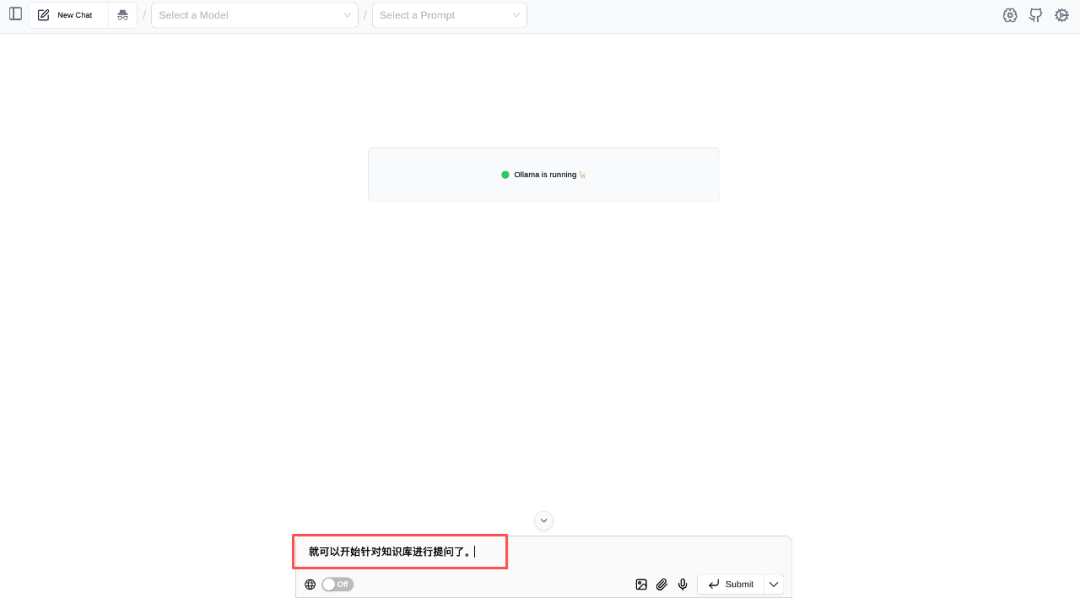Toggle the Off switch near the globe
1080x598 pixels.
point(337,584)
